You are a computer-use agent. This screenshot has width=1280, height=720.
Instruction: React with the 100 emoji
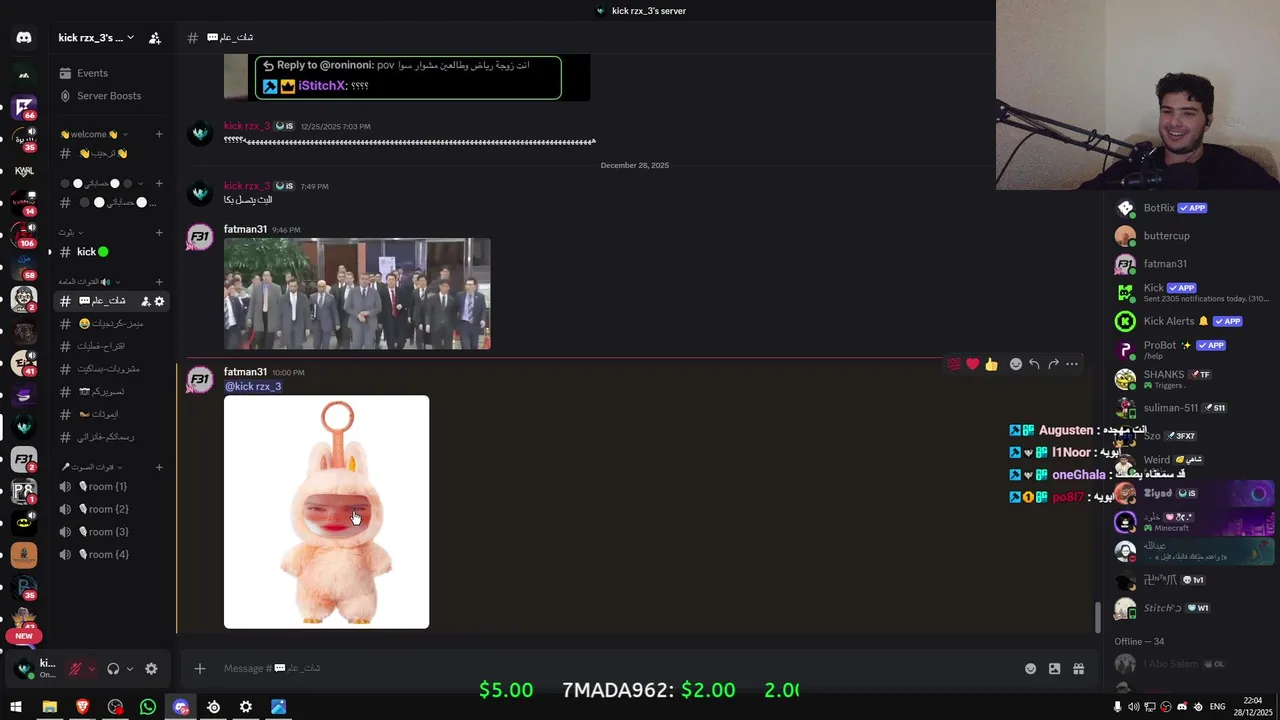point(954,364)
